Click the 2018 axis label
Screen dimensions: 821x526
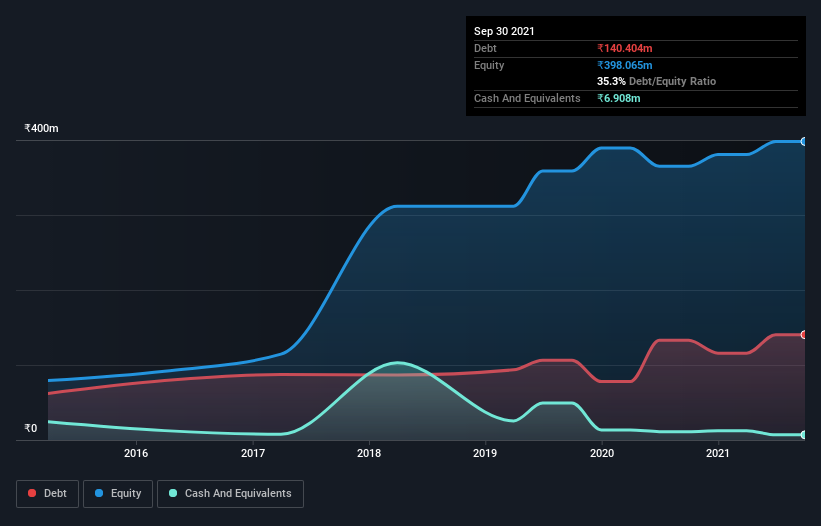pyautogui.click(x=369, y=453)
